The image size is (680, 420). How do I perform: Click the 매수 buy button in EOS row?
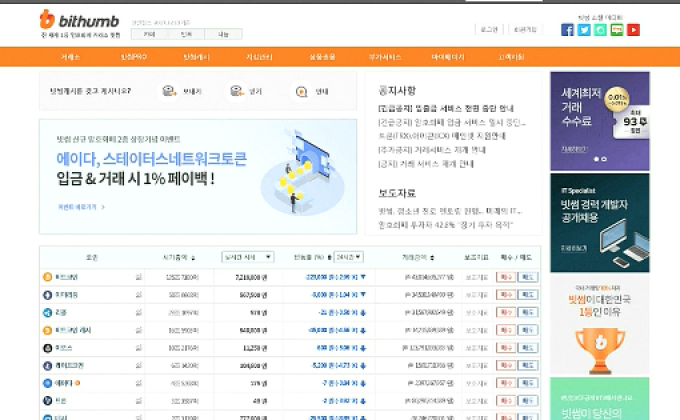click(x=506, y=348)
